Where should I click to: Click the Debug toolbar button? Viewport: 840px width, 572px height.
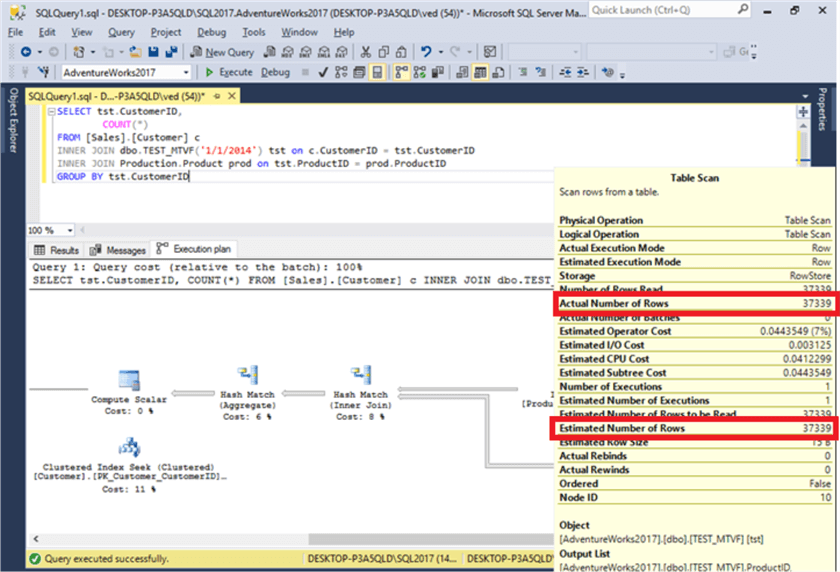pos(275,72)
